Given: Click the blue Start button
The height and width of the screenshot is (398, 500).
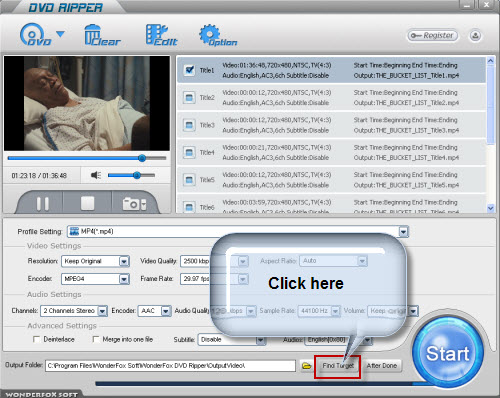Looking at the screenshot, I should (448, 353).
